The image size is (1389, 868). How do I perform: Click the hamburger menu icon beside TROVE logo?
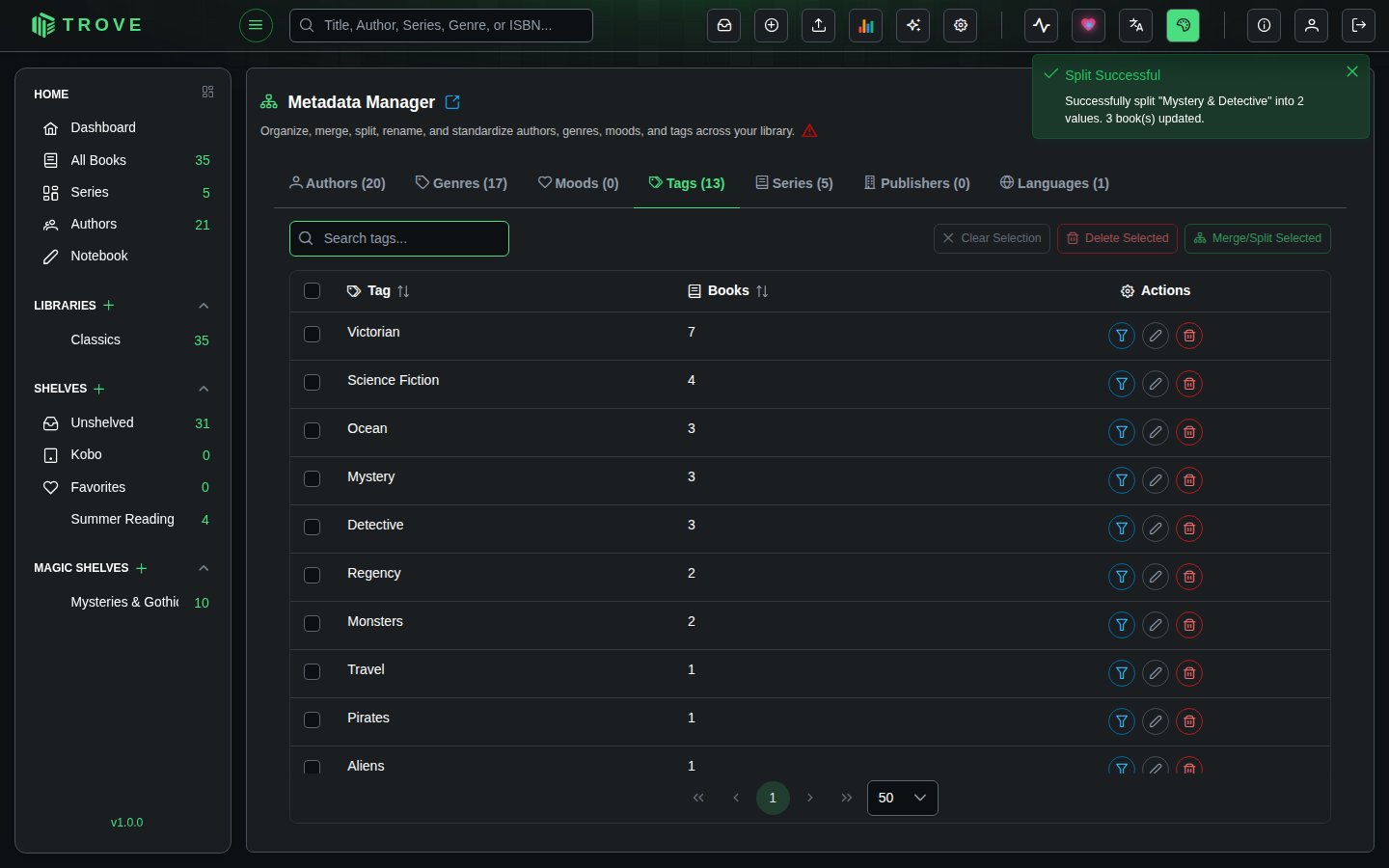256,25
